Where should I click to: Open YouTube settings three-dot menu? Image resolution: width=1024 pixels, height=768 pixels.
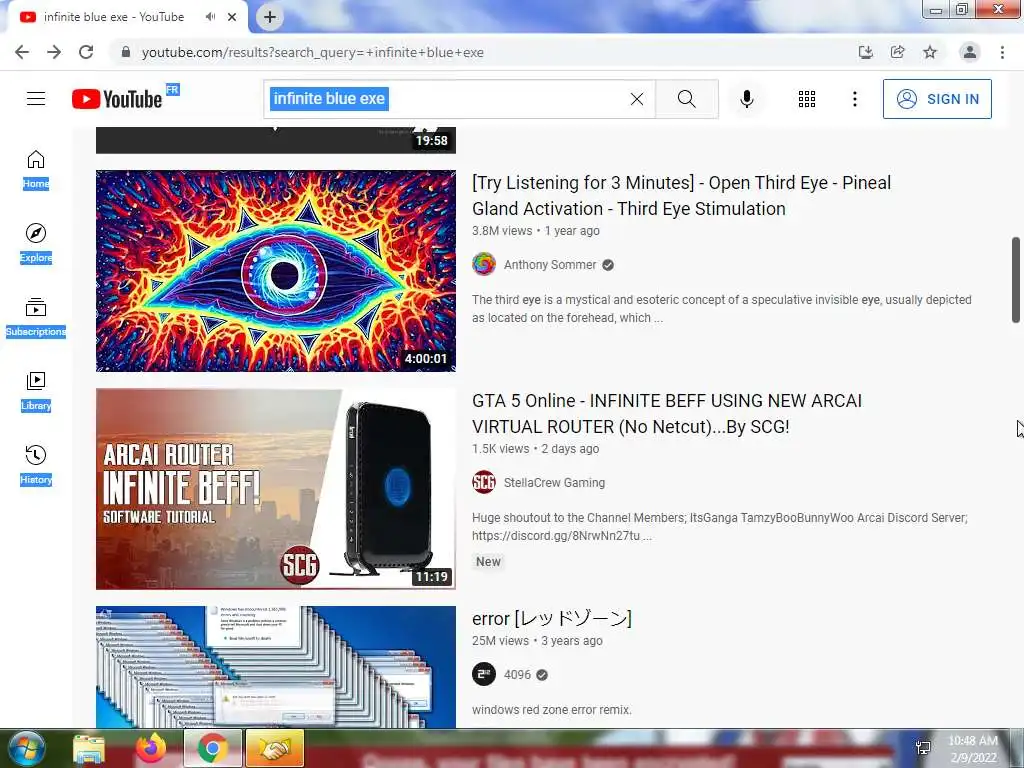(x=854, y=99)
